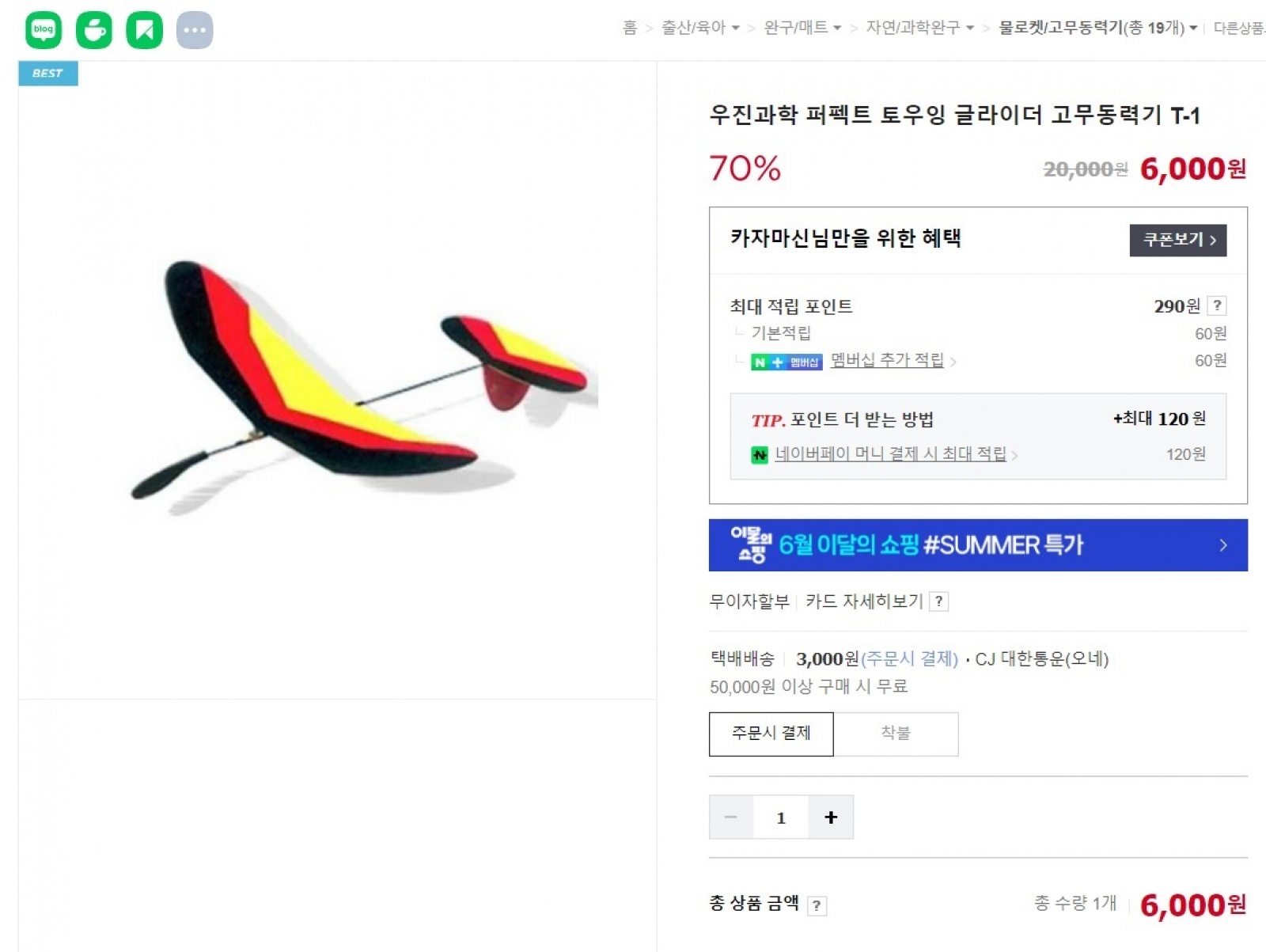Decrease quantity with the minus button

click(x=731, y=817)
